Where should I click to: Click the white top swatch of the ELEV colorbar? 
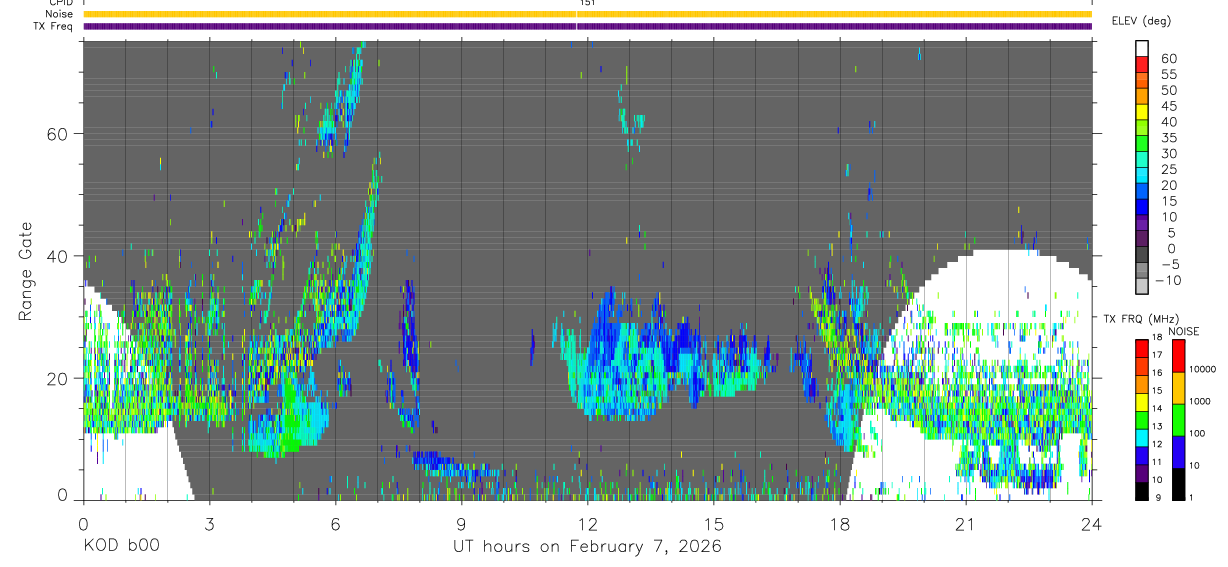[1142, 48]
